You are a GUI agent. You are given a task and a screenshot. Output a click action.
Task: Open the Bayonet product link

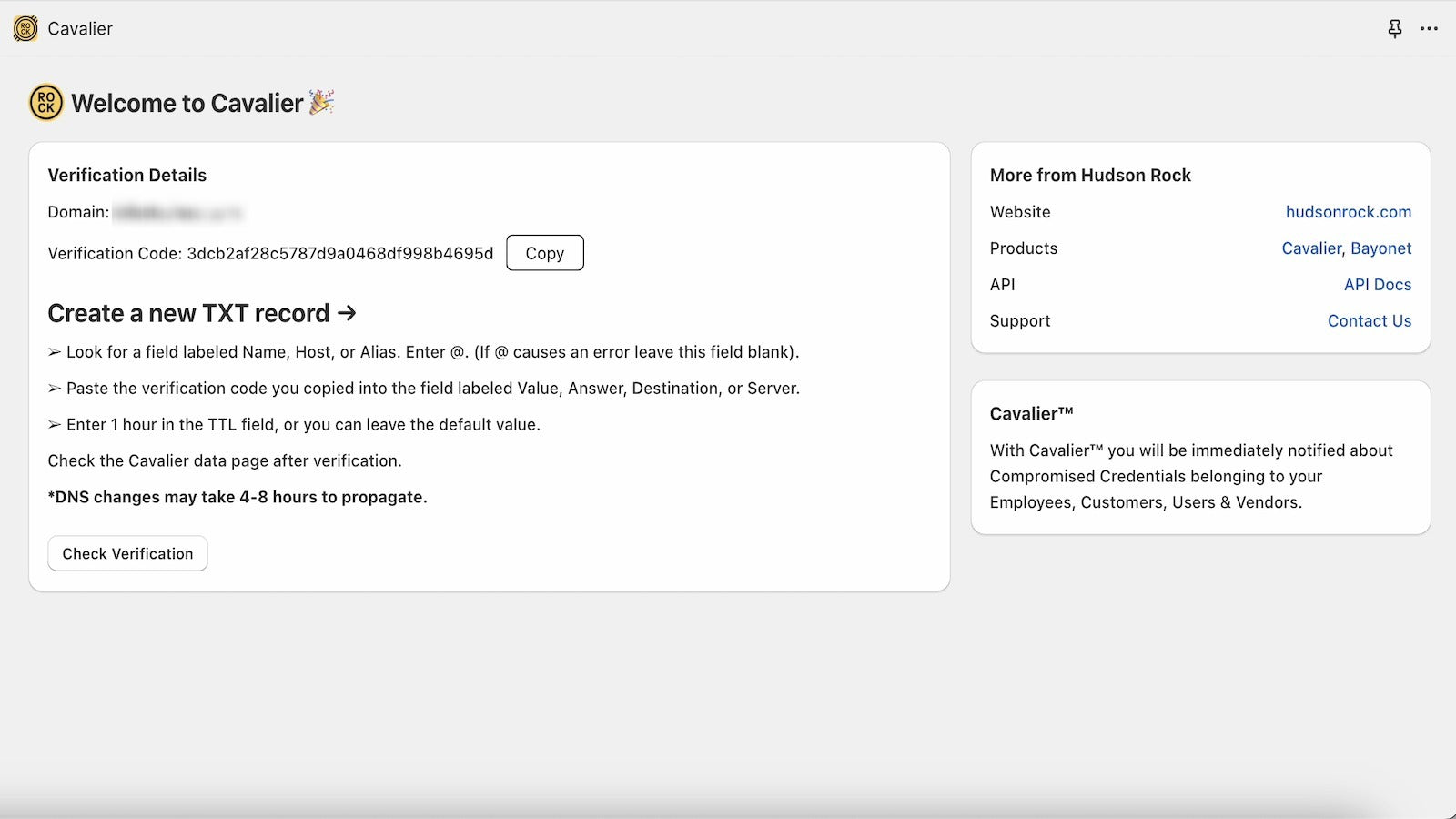[1381, 248]
